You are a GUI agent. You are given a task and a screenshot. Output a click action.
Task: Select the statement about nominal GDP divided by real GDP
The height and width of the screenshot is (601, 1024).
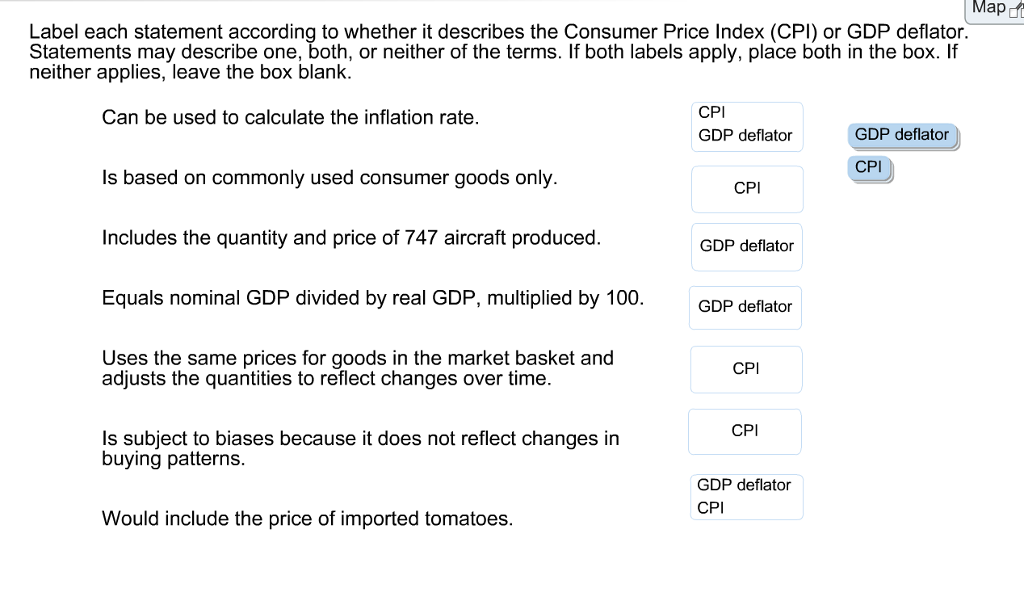pos(375,298)
